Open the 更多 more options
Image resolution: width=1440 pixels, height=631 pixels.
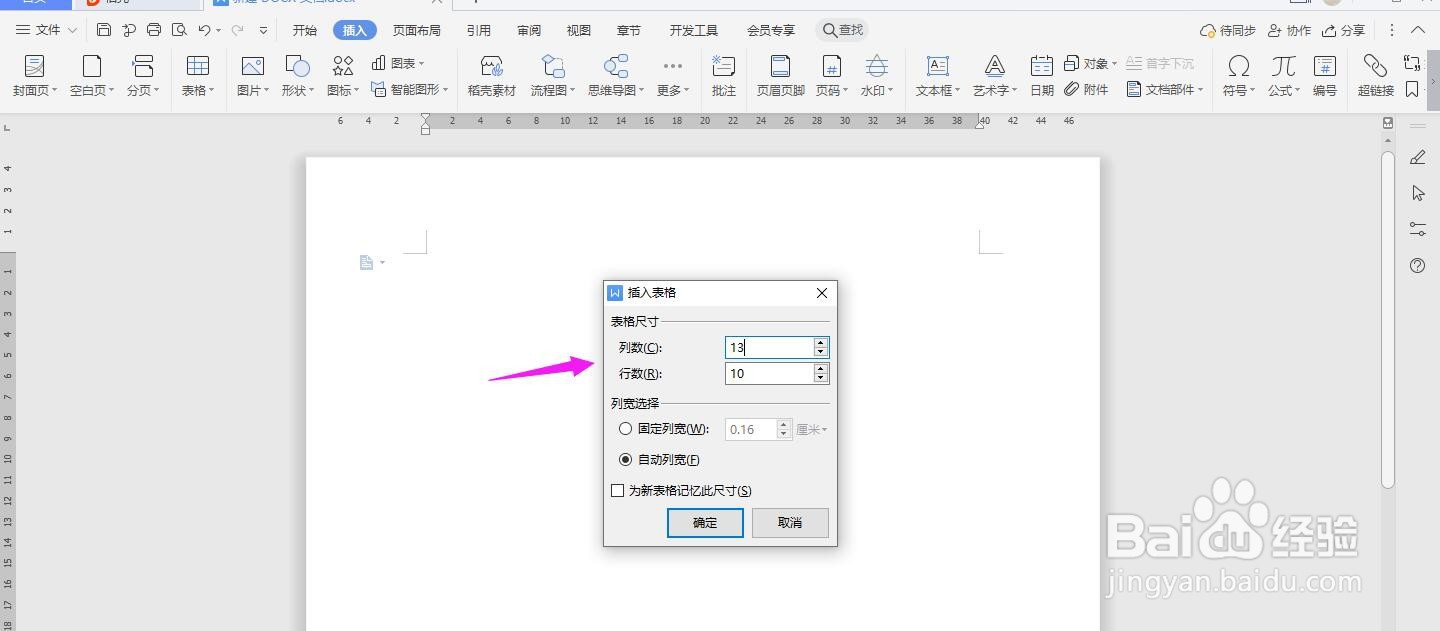(673, 76)
